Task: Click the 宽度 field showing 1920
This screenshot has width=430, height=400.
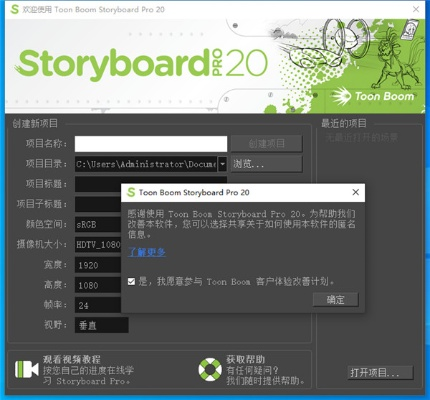Action: 98,265
